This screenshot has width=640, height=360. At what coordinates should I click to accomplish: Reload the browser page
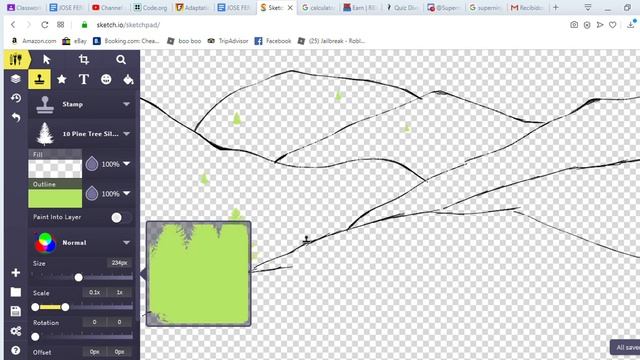44,25
